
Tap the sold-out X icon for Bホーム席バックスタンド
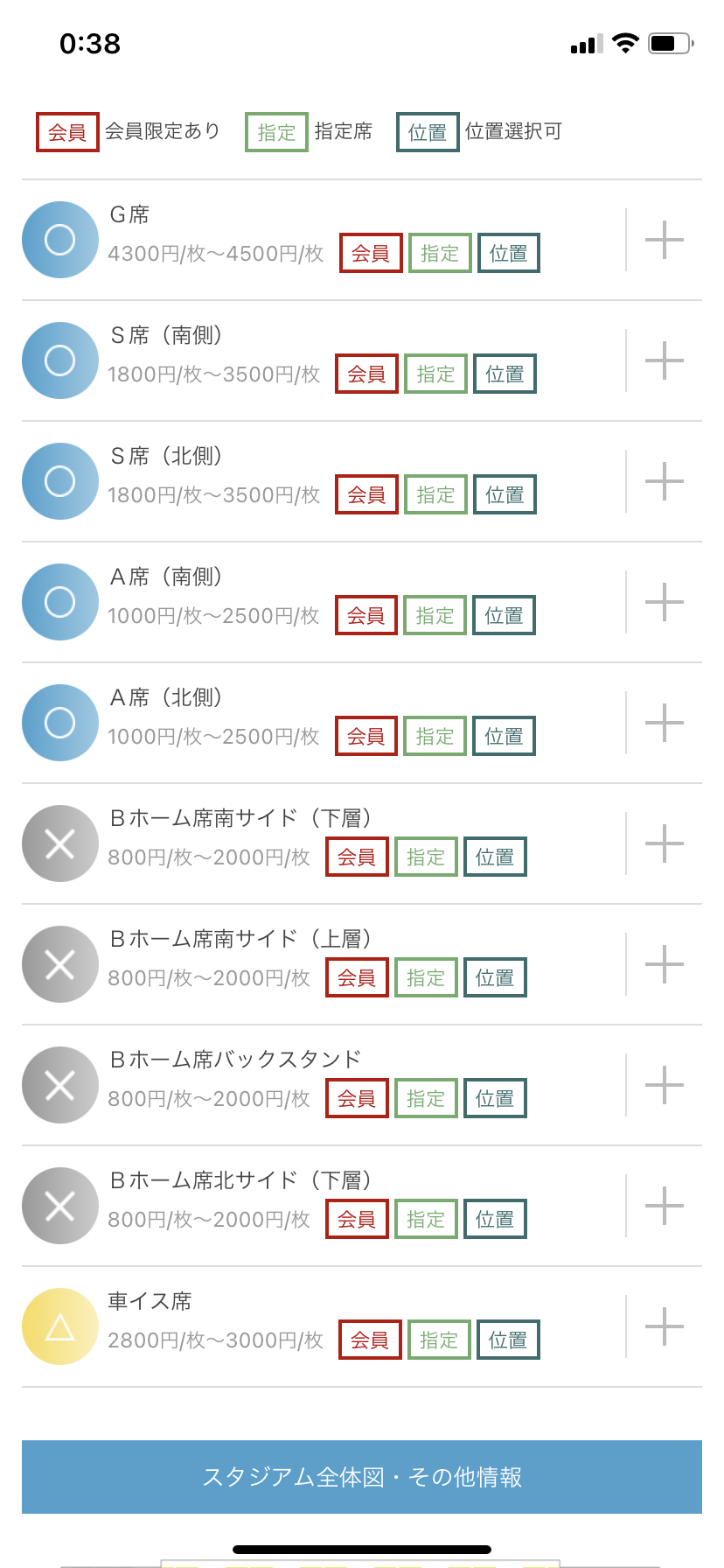[59, 1085]
